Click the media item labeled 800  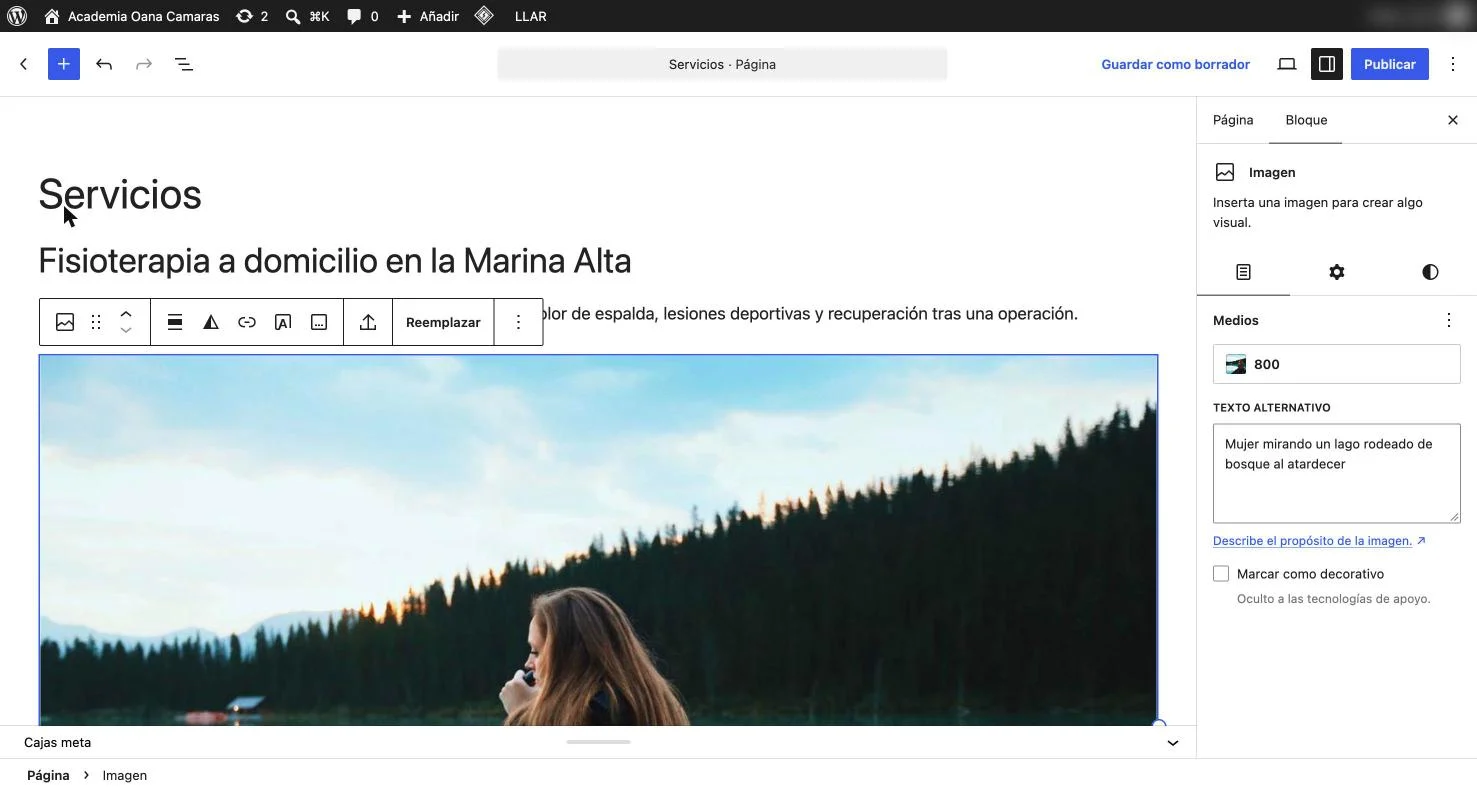(1337, 364)
